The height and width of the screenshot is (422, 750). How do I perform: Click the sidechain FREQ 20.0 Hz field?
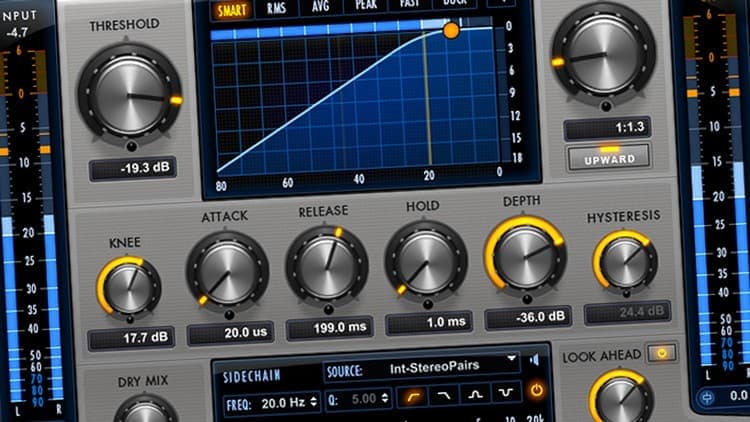click(x=272, y=403)
